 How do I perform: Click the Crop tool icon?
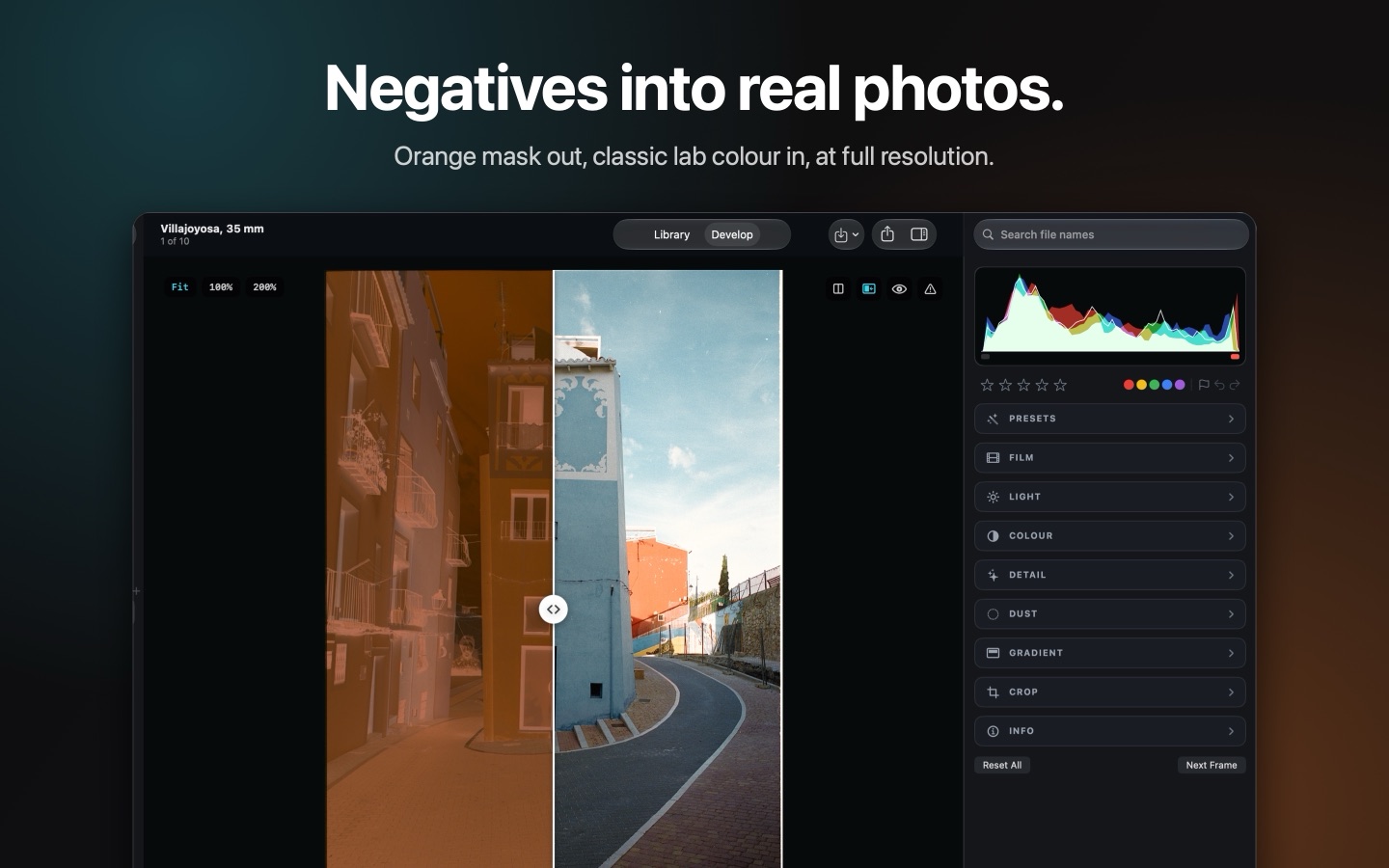(x=993, y=692)
